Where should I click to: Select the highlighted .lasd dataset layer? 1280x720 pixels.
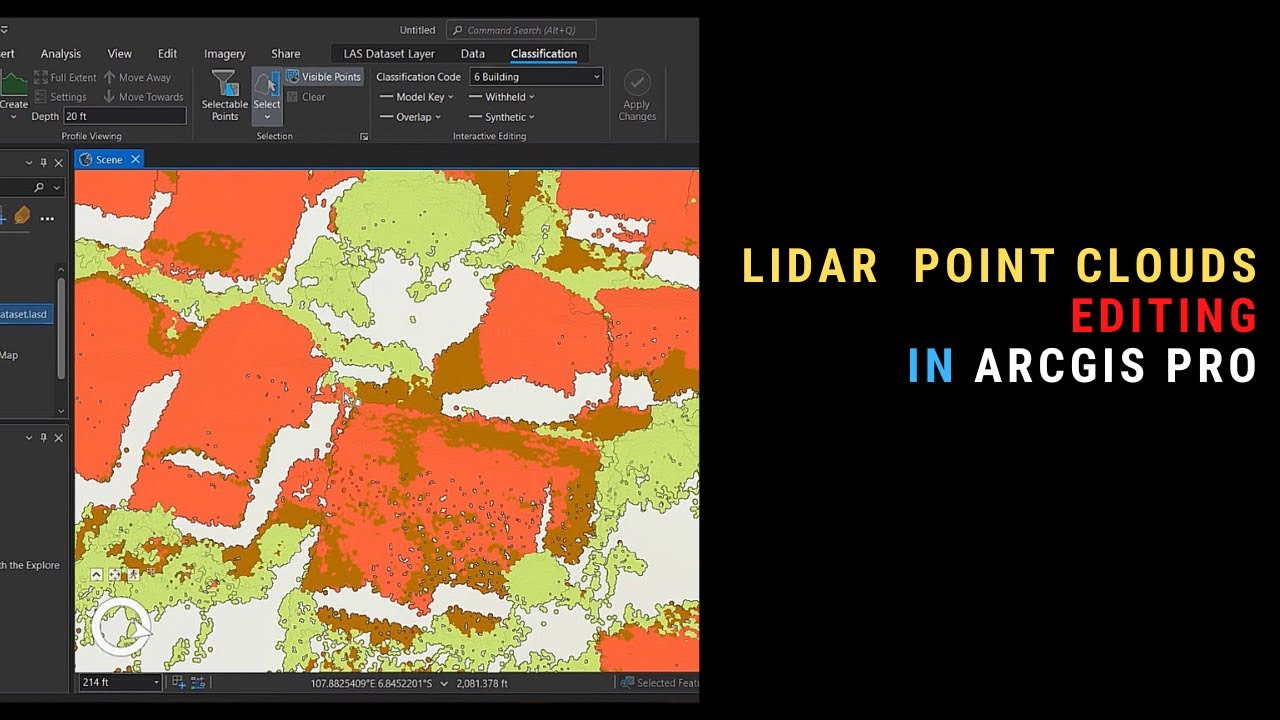26,314
